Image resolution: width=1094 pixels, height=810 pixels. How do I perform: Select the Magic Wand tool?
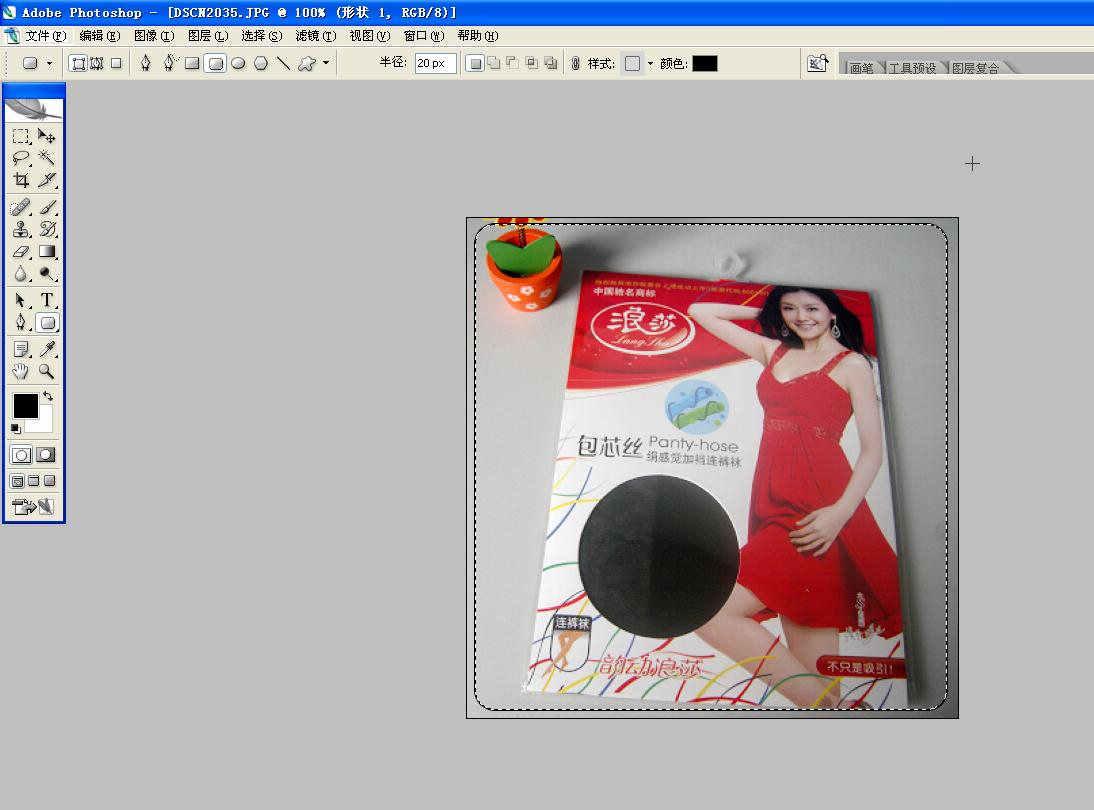[47, 158]
